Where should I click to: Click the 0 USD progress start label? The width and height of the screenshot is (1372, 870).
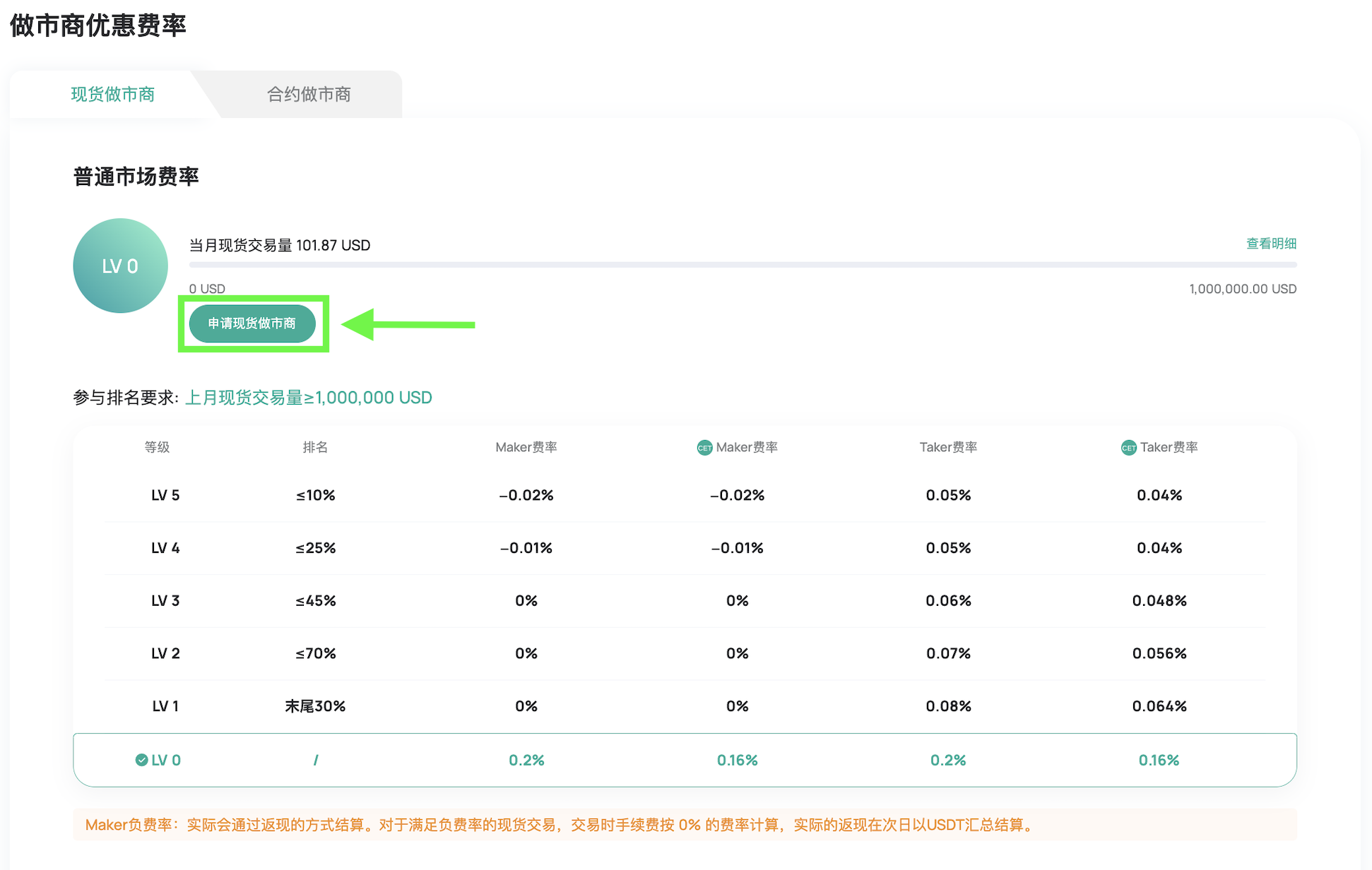tap(207, 289)
